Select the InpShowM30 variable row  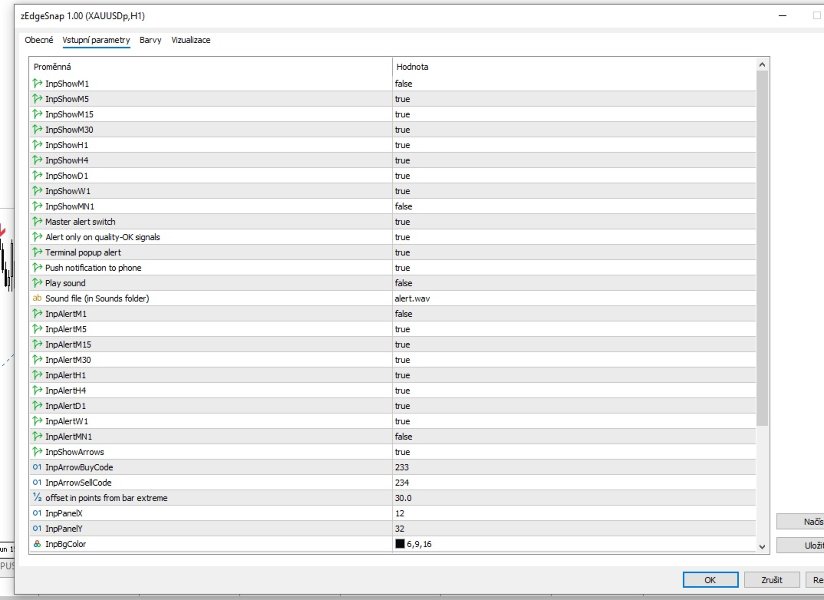coord(393,129)
